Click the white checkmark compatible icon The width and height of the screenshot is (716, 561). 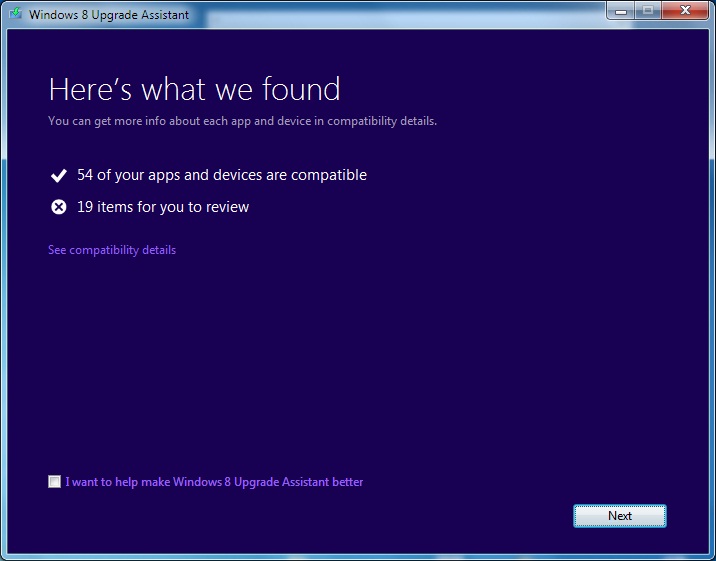[x=58, y=175]
